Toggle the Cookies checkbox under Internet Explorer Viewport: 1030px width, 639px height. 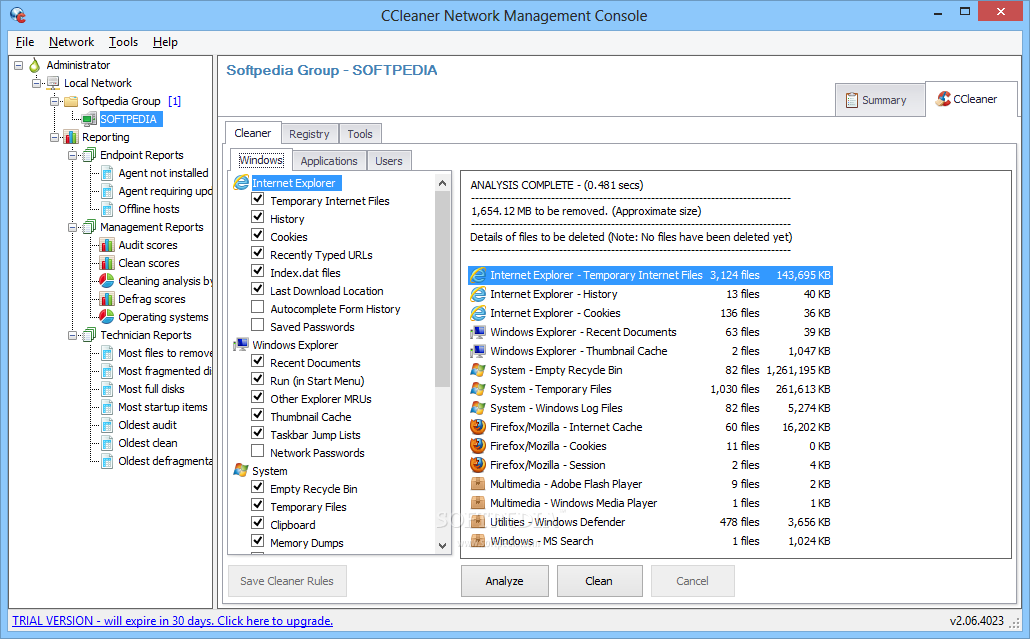pyautogui.click(x=258, y=234)
